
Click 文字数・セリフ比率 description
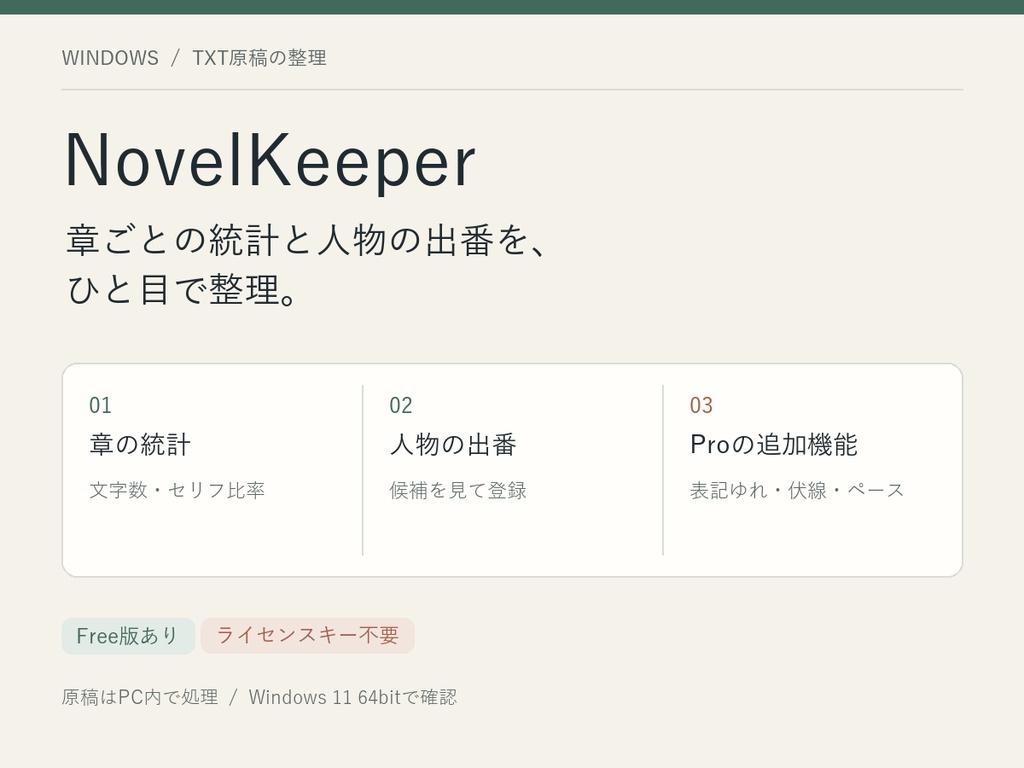[x=177, y=490]
